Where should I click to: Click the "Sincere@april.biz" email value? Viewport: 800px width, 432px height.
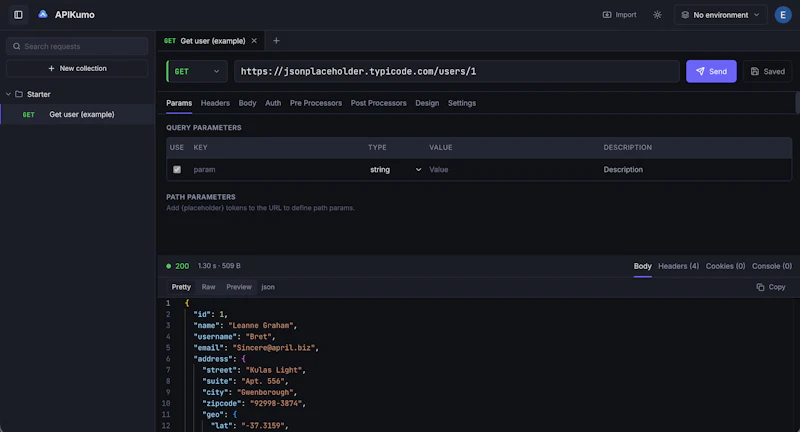click(x=273, y=348)
